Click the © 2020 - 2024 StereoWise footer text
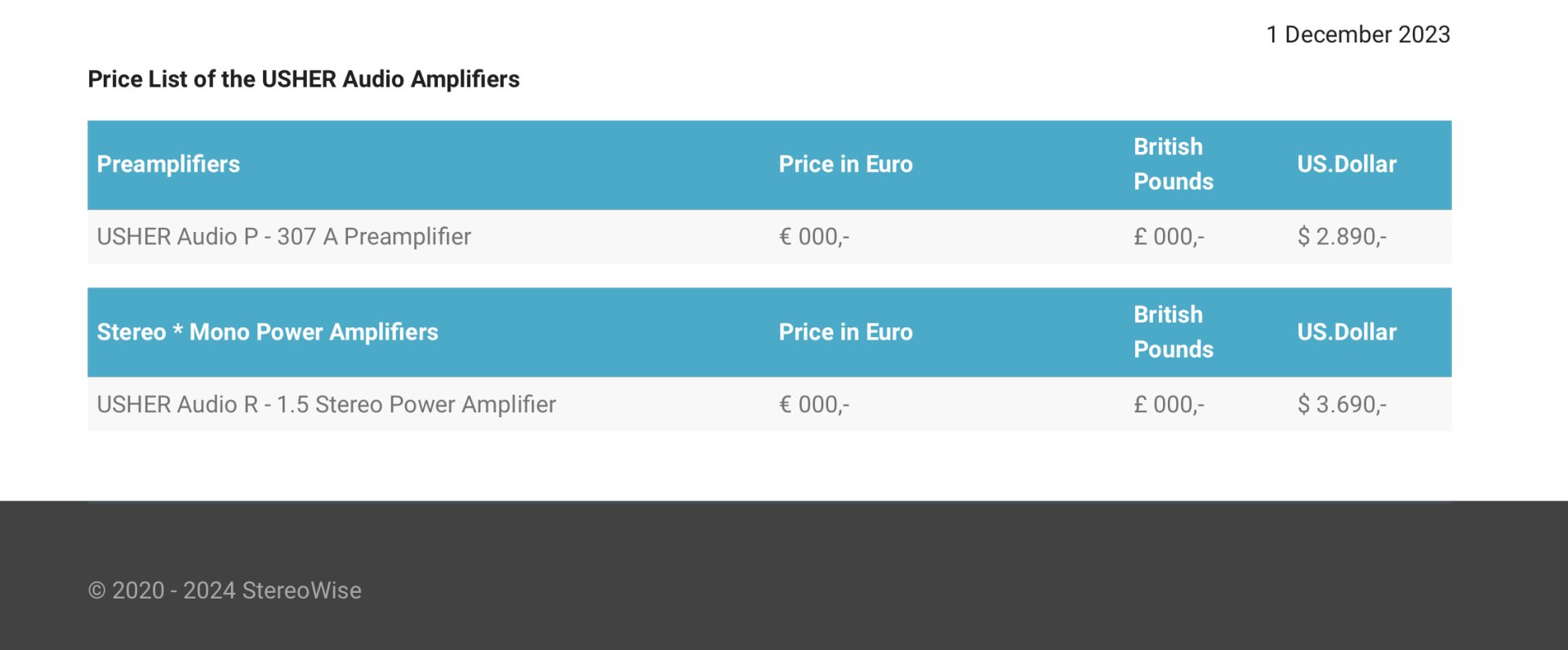This screenshot has height=650, width=1568. (x=225, y=590)
